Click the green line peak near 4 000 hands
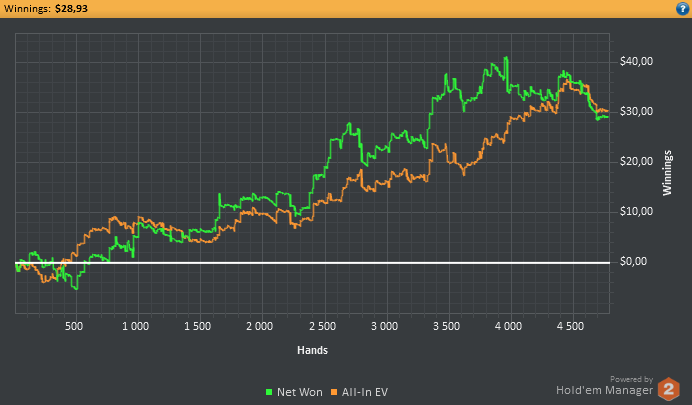The image size is (692, 405). click(x=506, y=57)
